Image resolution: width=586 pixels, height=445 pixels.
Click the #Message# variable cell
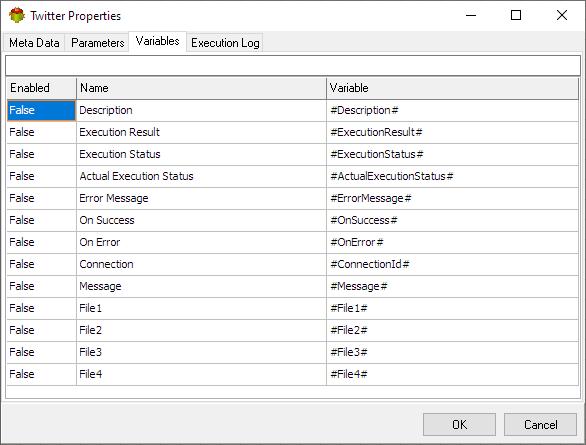pyautogui.click(x=453, y=287)
